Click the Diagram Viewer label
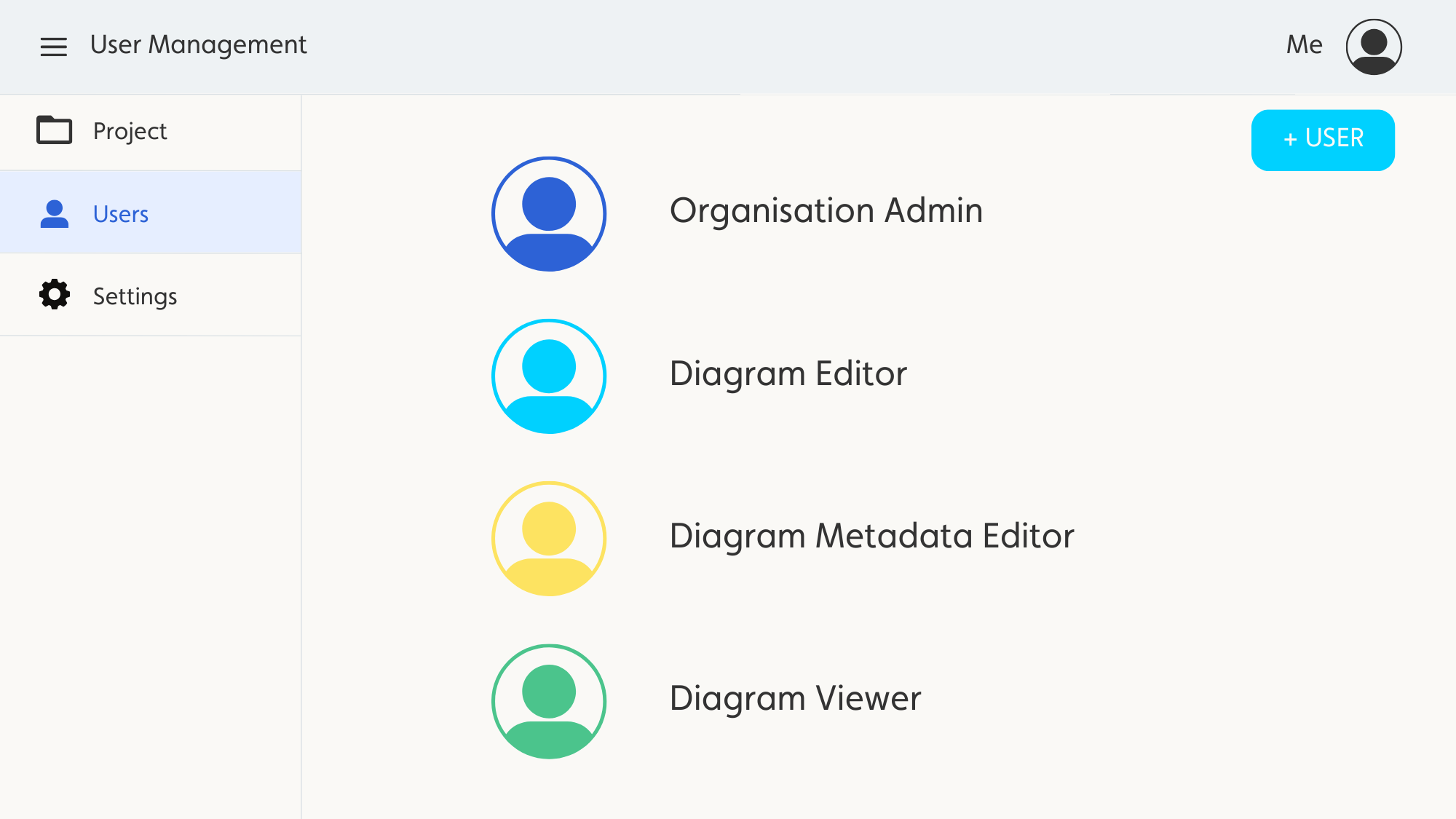This screenshot has width=1456, height=819. click(x=795, y=699)
